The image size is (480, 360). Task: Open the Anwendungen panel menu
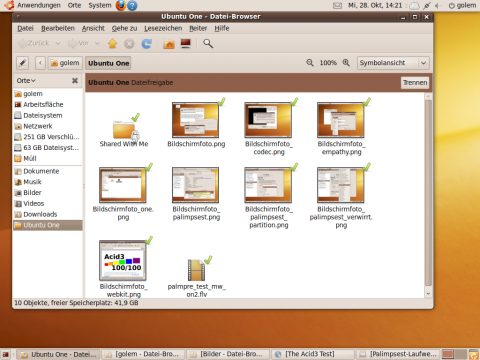pyautogui.click(x=34, y=5)
